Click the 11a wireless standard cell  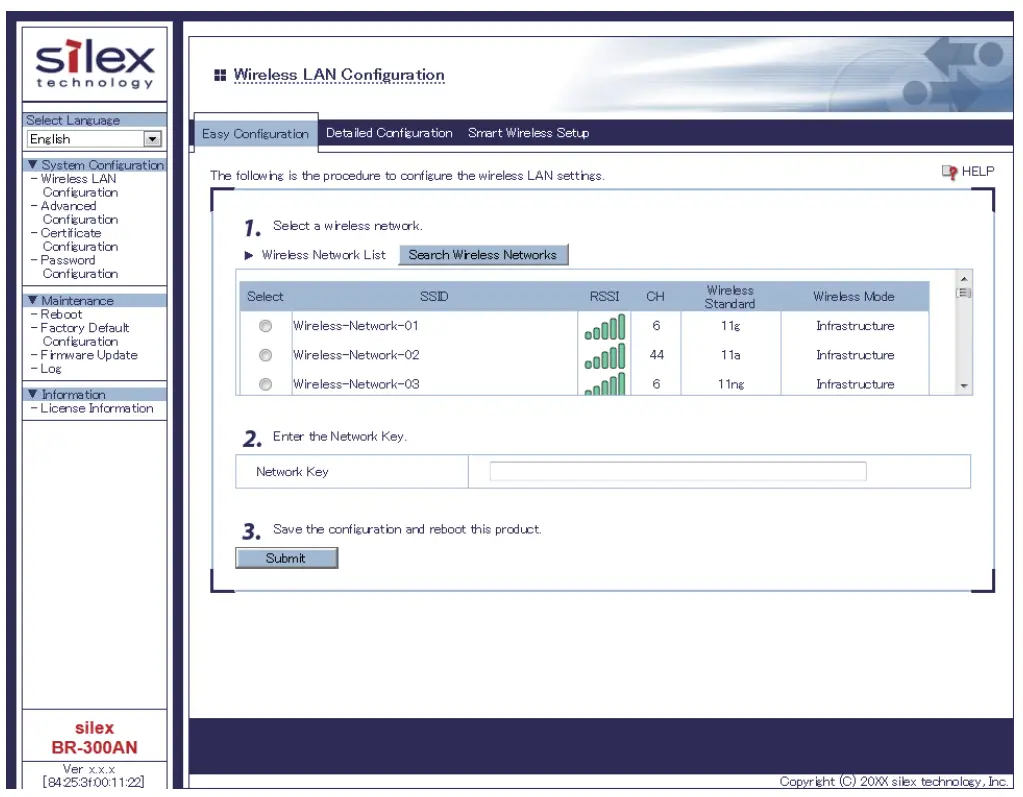731,355
